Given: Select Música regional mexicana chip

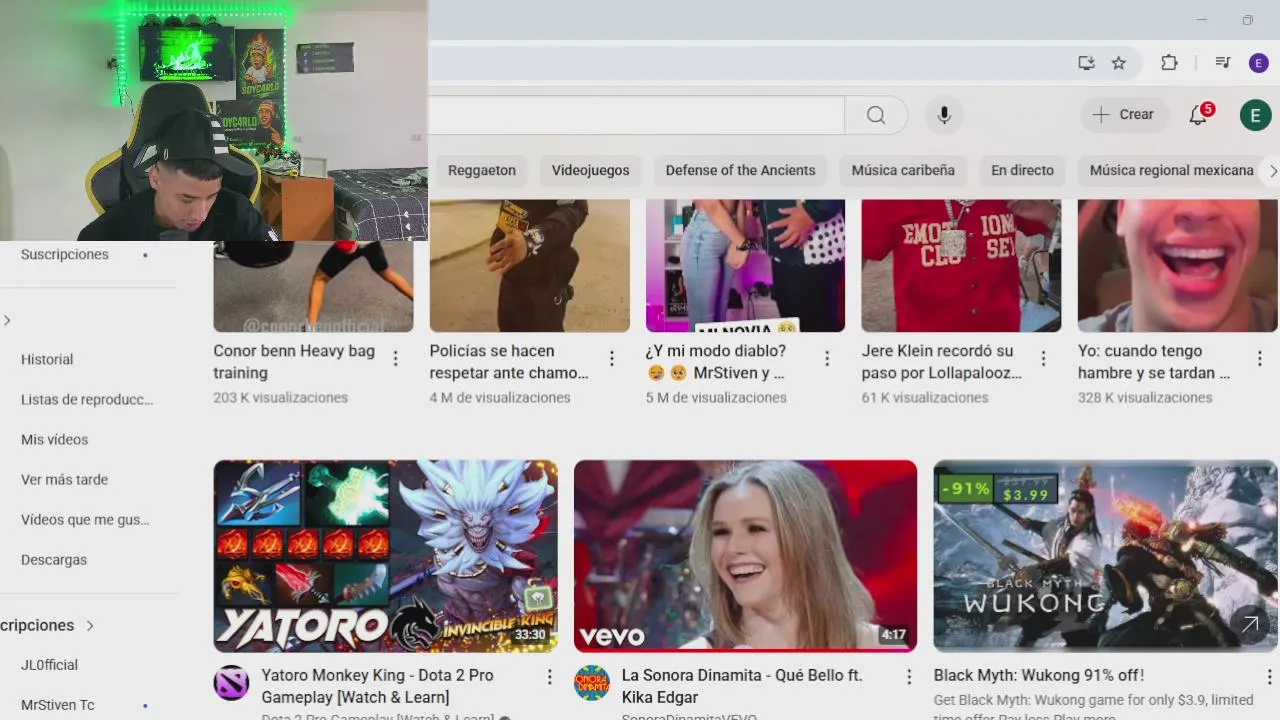Looking at the screenshot, I should (1171, 170).
